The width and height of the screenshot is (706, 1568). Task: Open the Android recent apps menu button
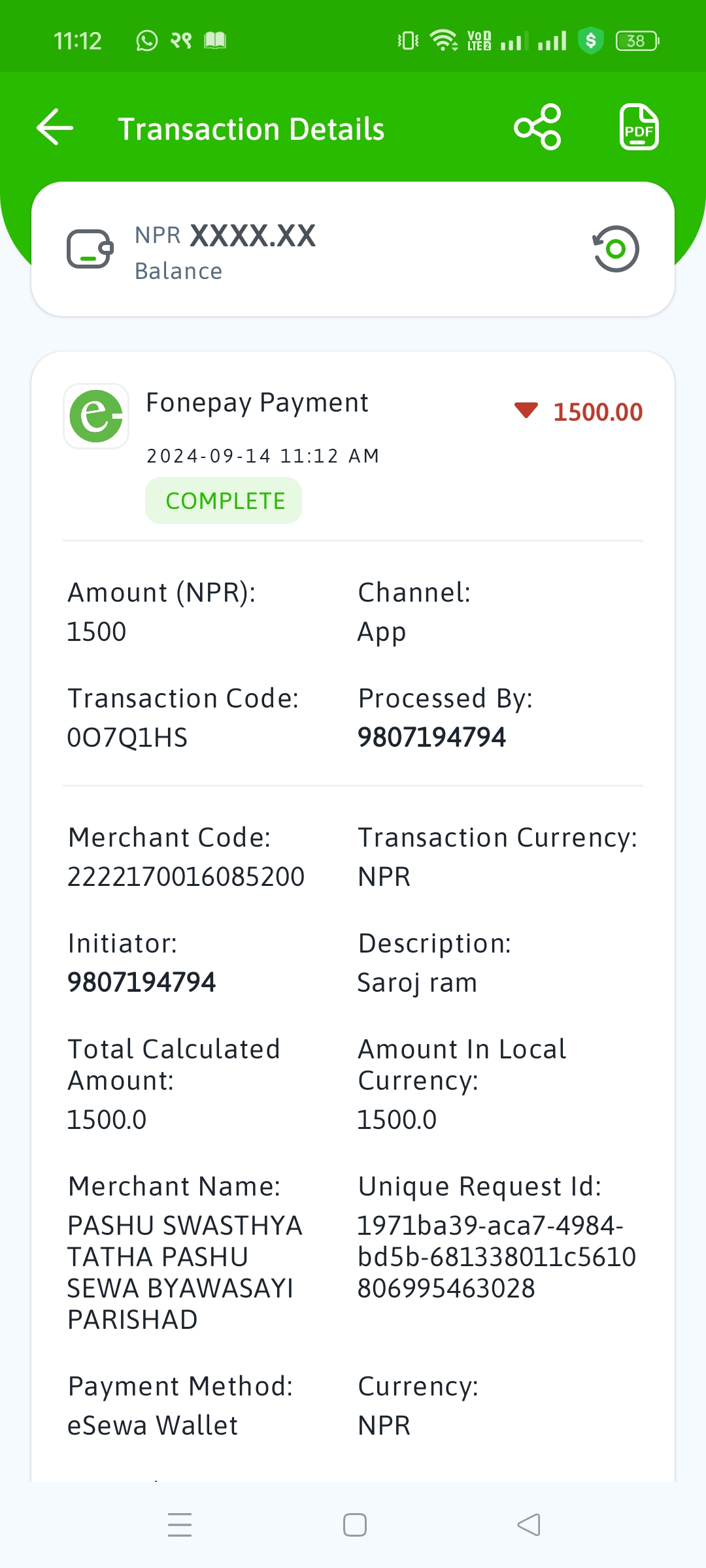click(180, 1525)
